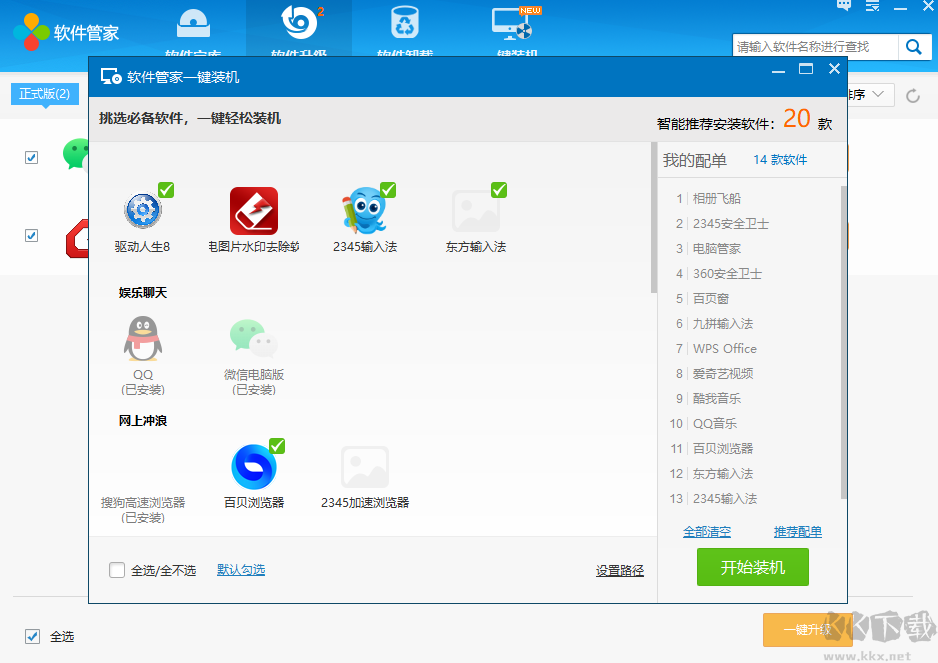Open the one-key install monitor icon
This screenshot has width=938, height=663.
coord(512,24)
